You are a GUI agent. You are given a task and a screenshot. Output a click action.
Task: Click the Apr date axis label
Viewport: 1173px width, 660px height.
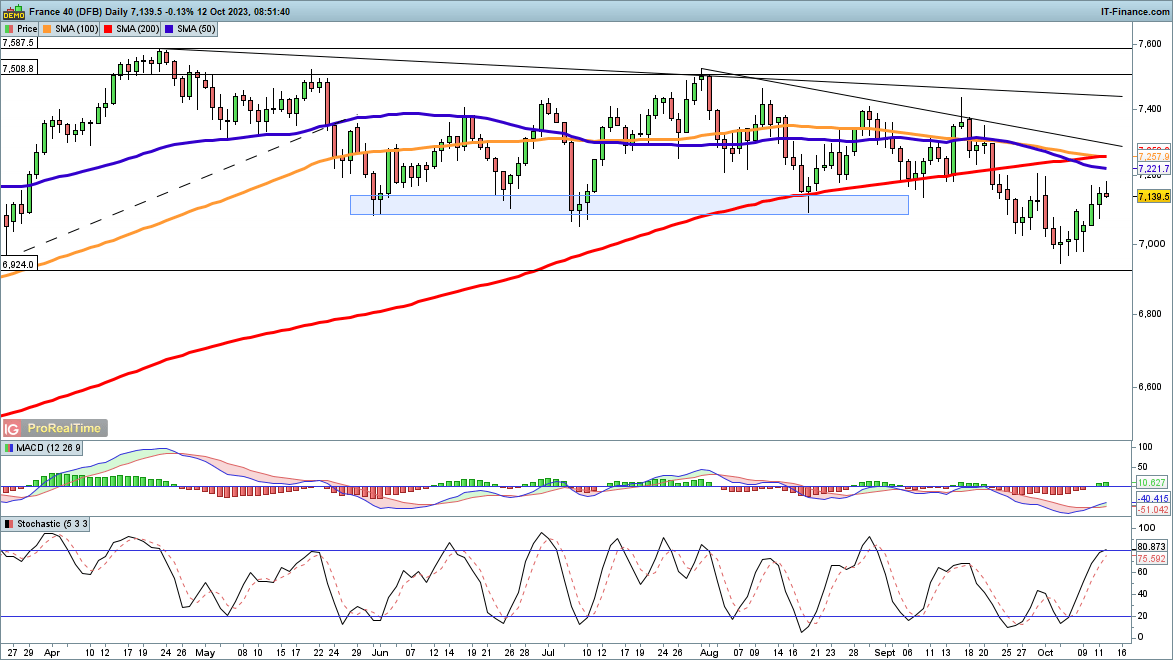point(52,653)
